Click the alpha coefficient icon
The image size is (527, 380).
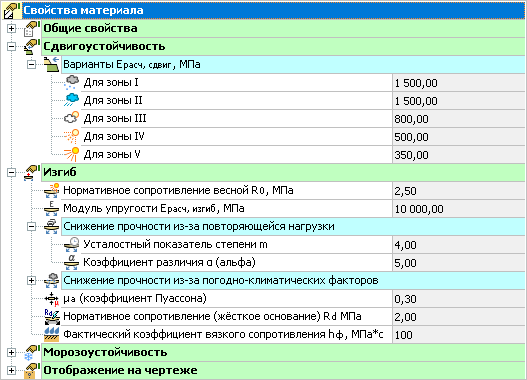click(72, 262)
